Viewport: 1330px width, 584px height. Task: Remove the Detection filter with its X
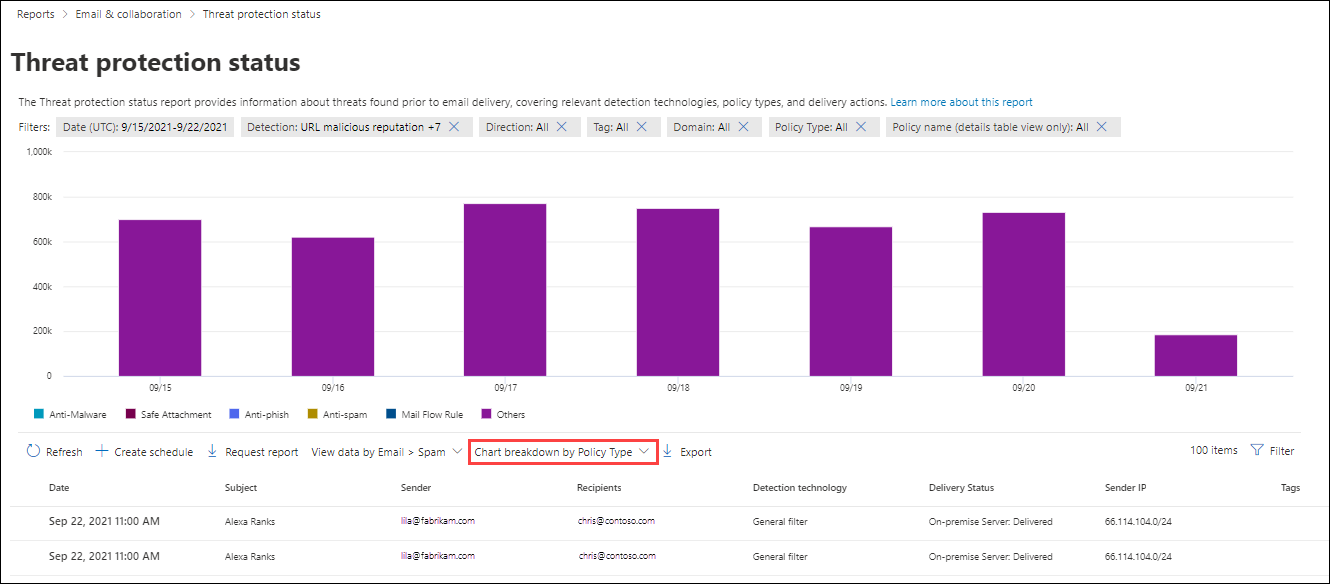point(454,127)
